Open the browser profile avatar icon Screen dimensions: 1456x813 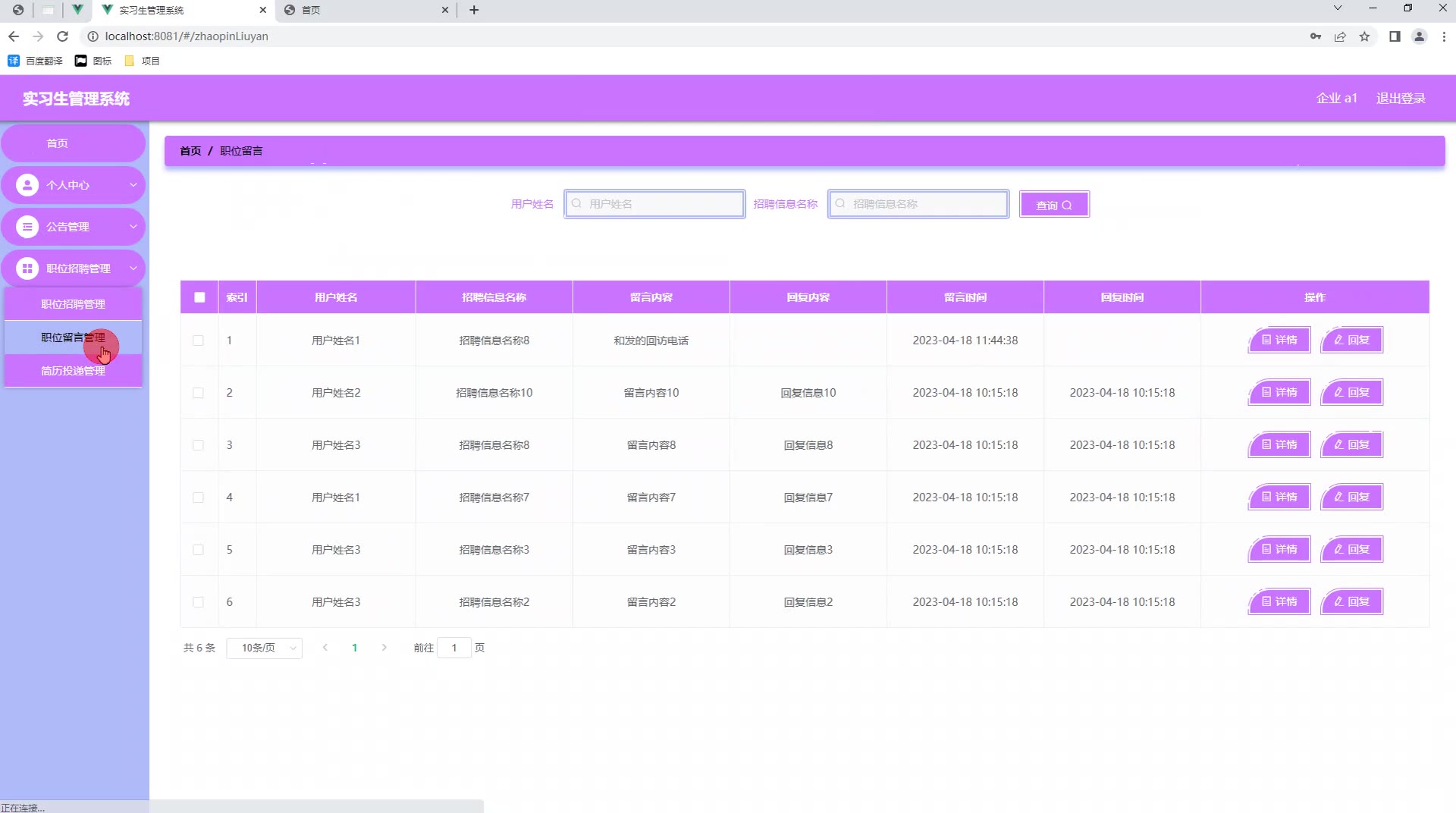[x=1419, y=36]
